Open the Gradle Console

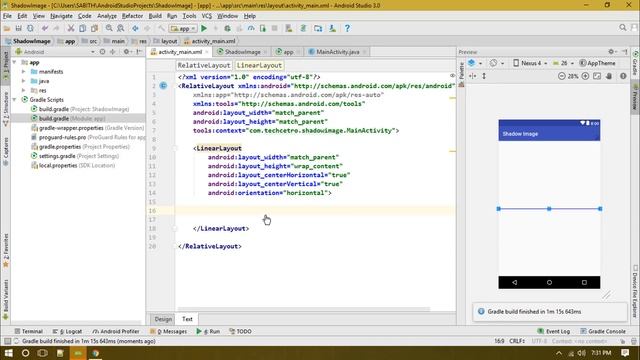tap(603, 331)
